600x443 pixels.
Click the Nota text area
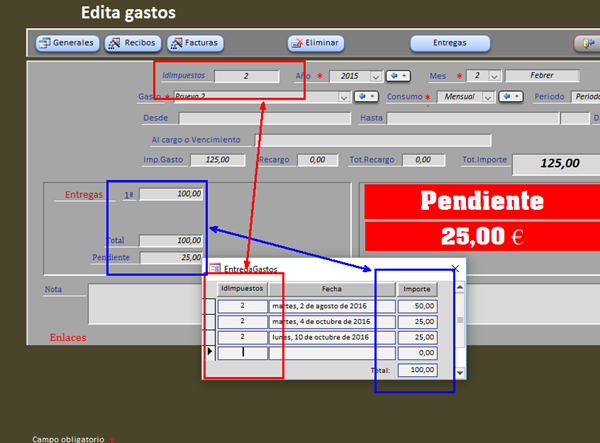pos(145,304)
